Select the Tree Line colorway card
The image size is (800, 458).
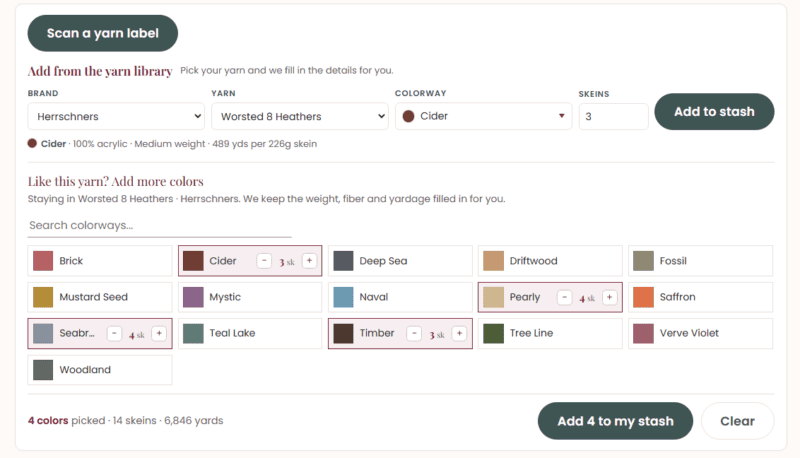pos(550,333)
